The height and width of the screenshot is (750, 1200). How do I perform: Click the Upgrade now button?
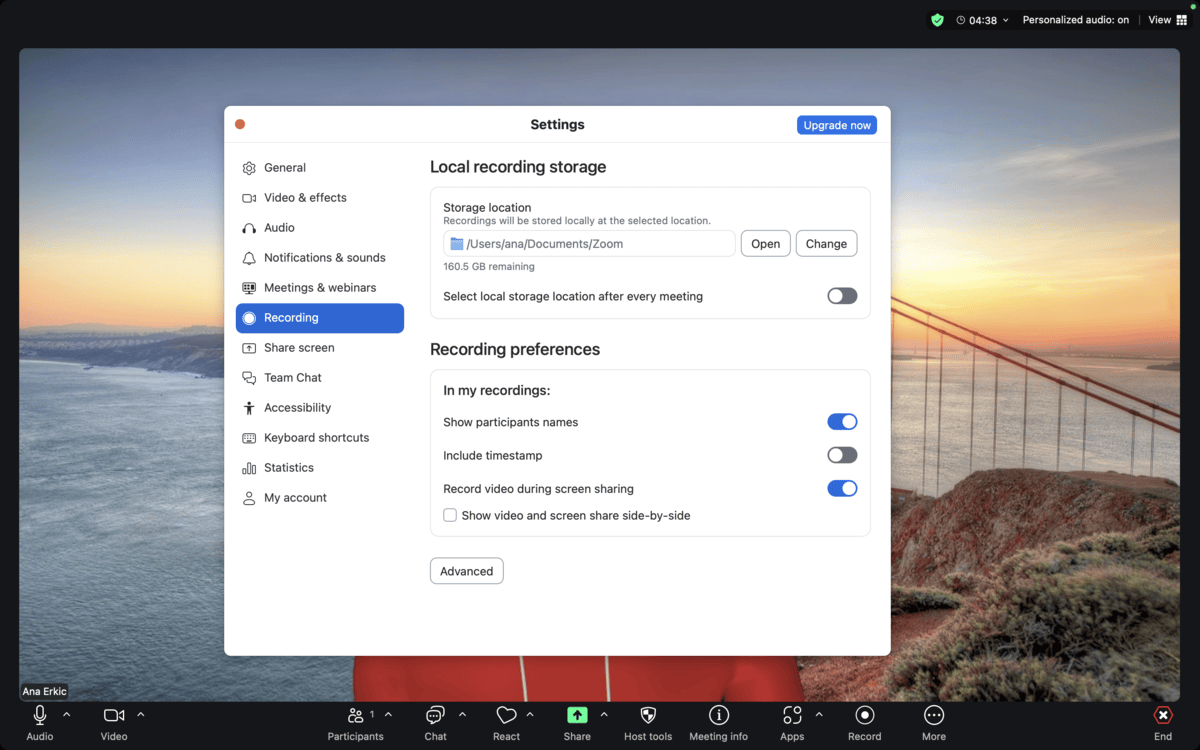(837, 125)
